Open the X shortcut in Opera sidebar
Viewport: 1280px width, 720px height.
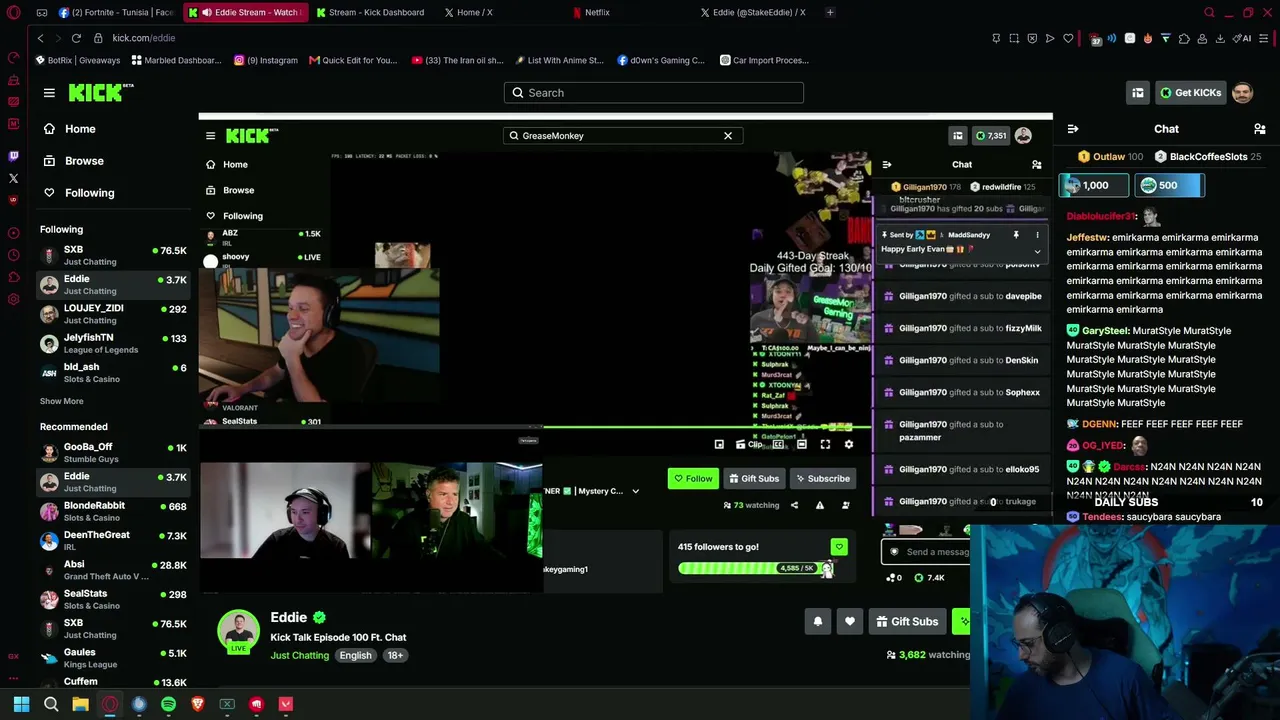coord(13,178)
